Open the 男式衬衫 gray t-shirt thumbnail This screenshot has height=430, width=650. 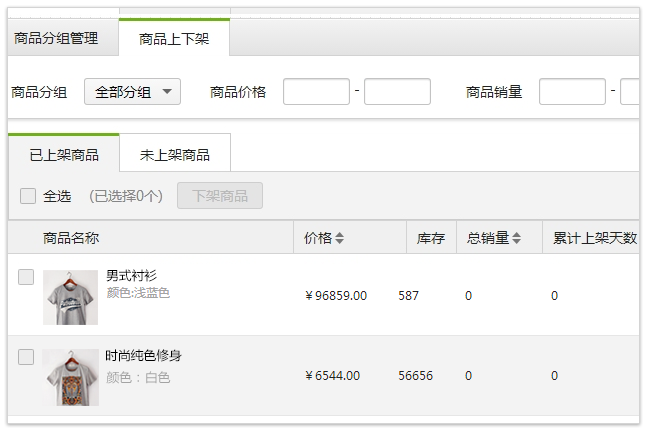coord(70,297)
